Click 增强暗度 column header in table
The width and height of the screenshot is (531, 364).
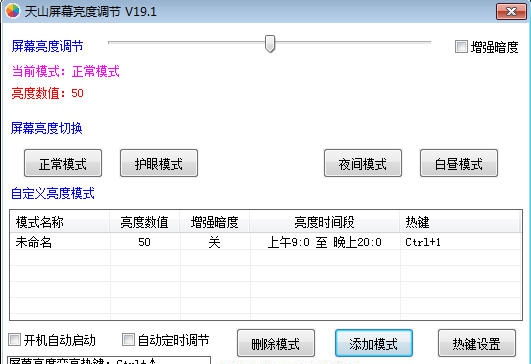click(215, 222)
